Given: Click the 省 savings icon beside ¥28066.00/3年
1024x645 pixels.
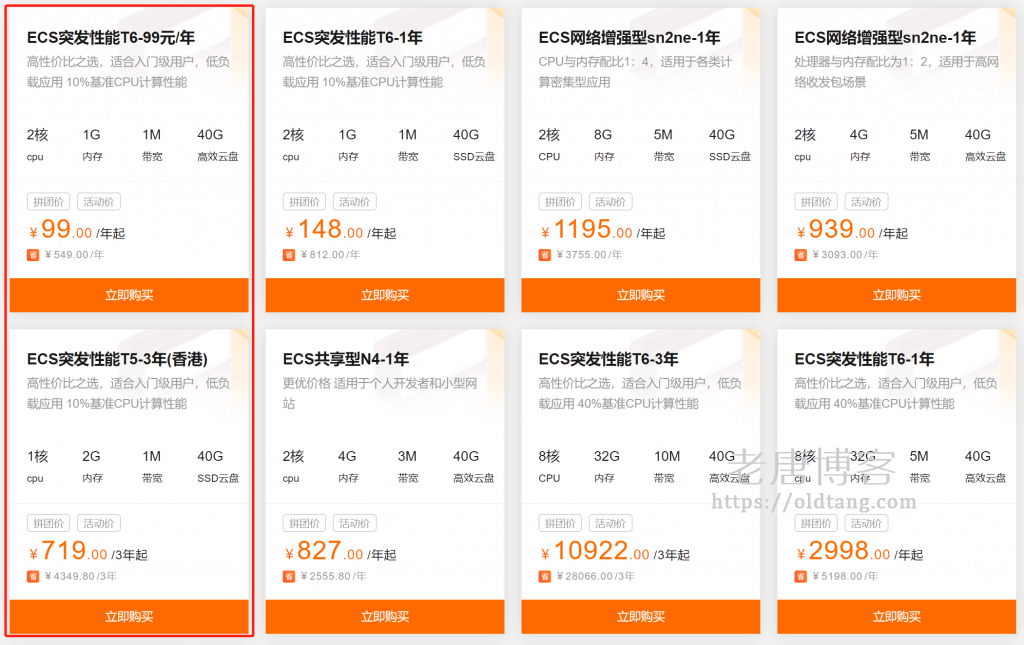Looking at the screenshot, I should (545, 576).
